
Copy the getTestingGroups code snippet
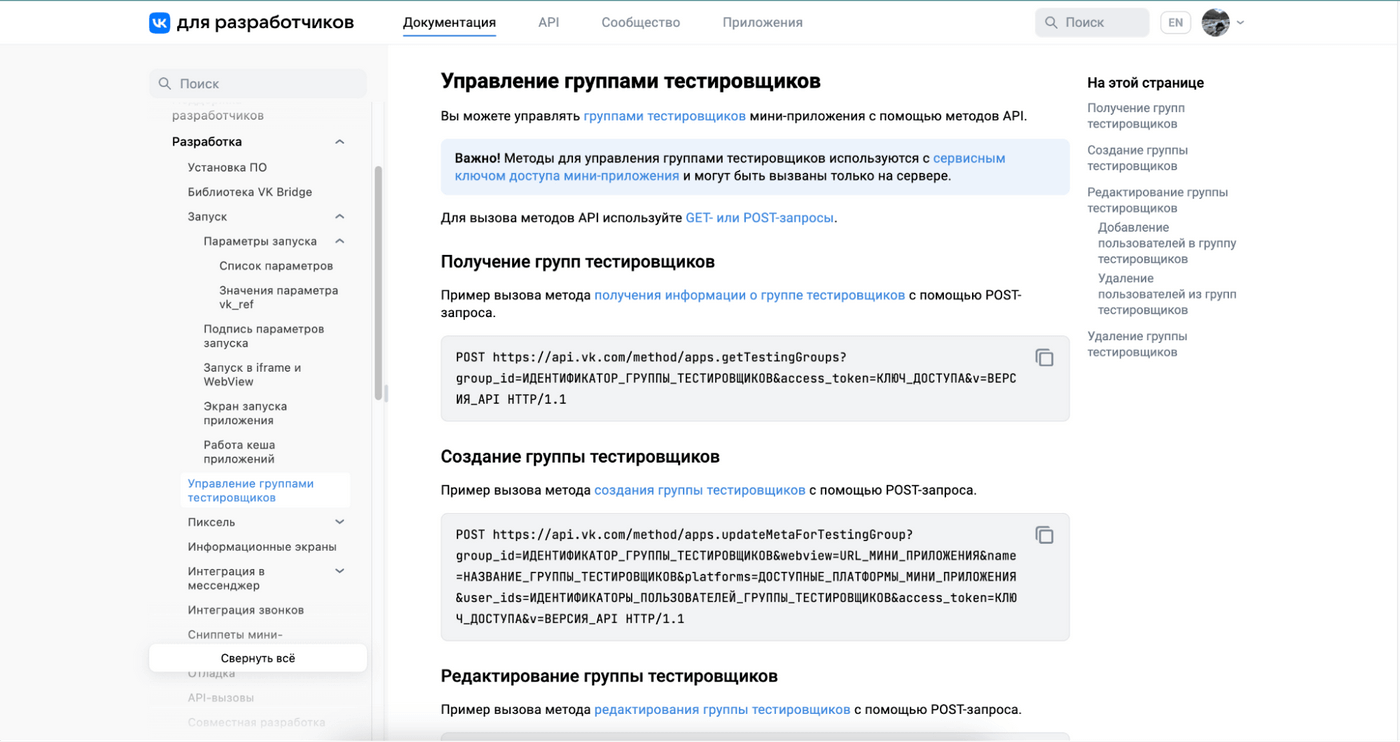1044,358
